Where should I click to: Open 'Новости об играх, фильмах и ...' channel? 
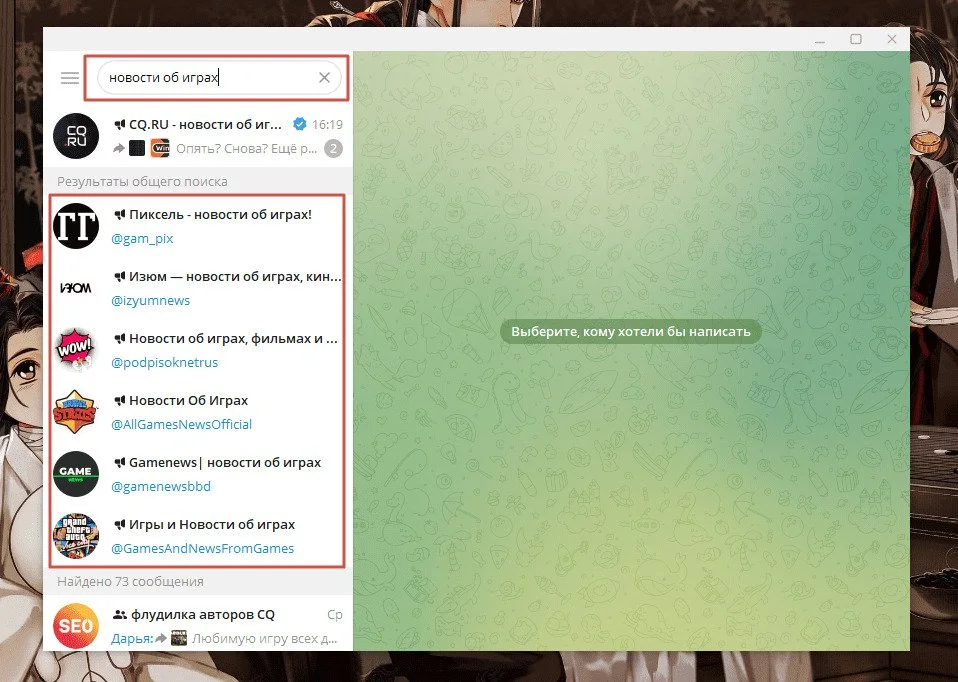pyautogui.click(x=198, y=350)
